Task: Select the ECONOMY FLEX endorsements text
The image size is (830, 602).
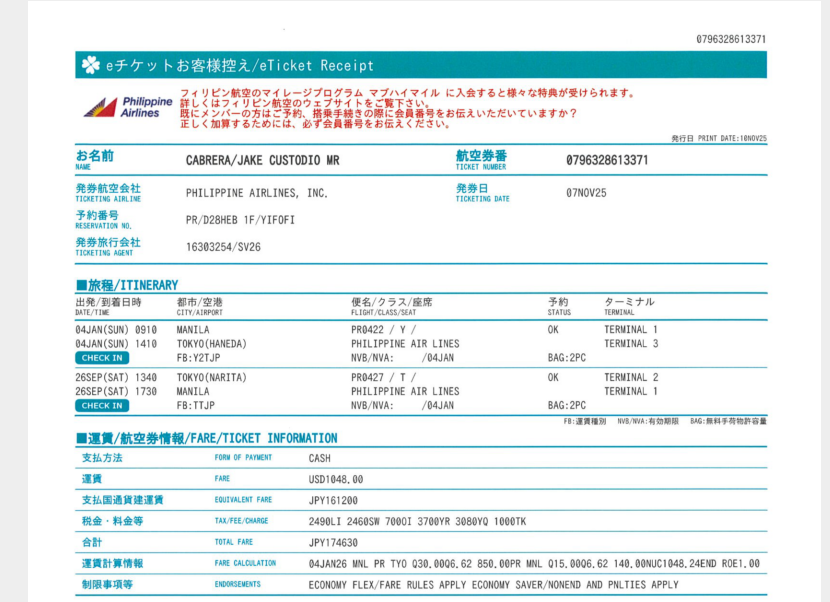Action: (493, 585)
